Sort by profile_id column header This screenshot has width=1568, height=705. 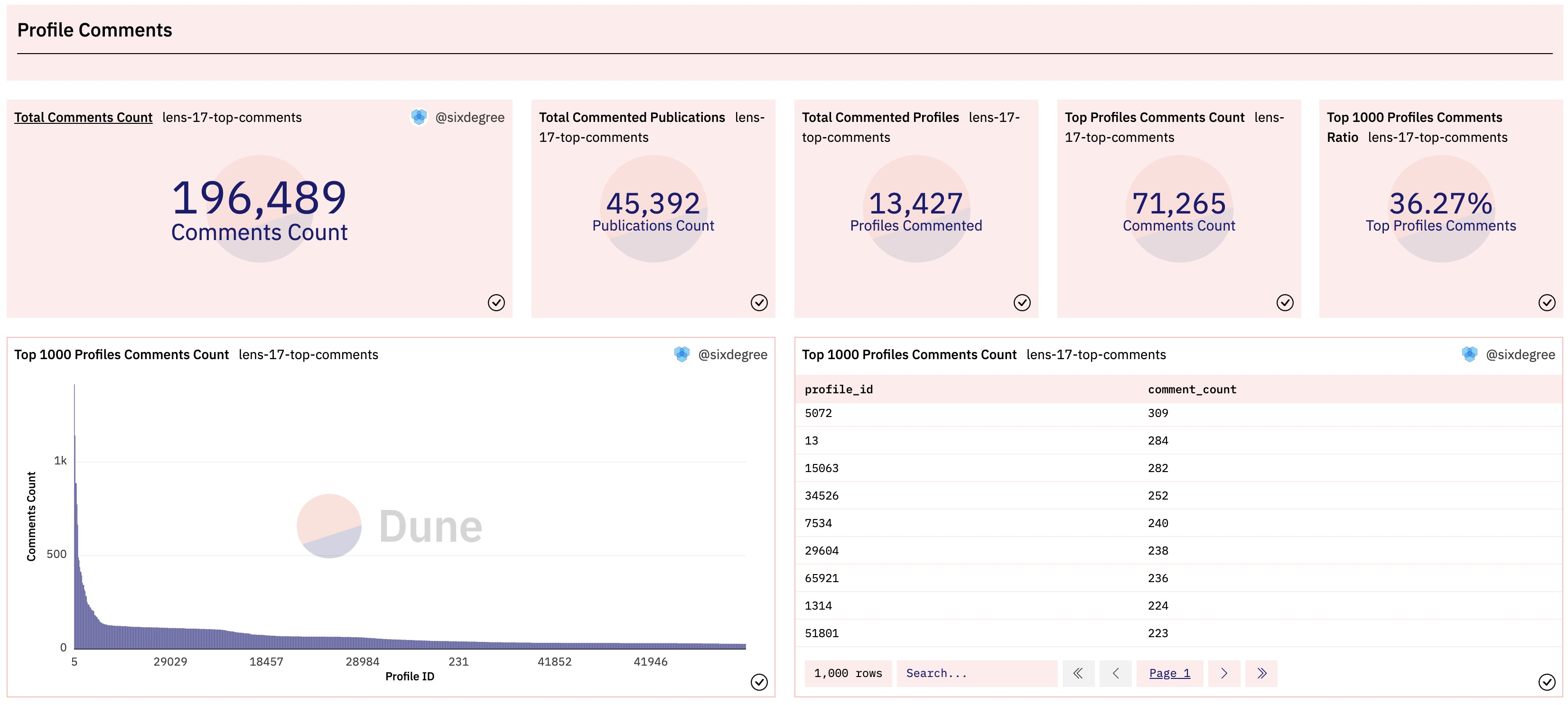(x=839, y=390)
